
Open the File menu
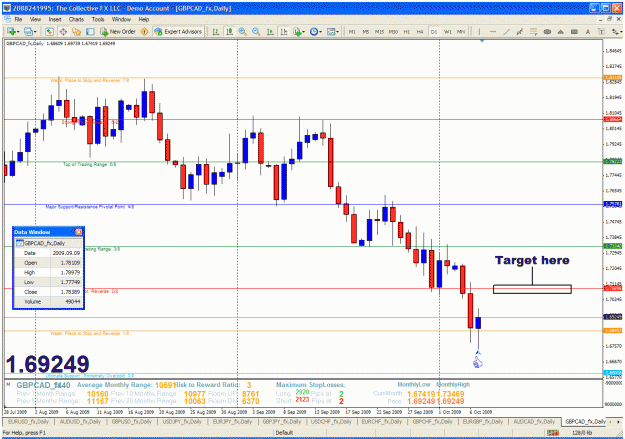[18, 19]
